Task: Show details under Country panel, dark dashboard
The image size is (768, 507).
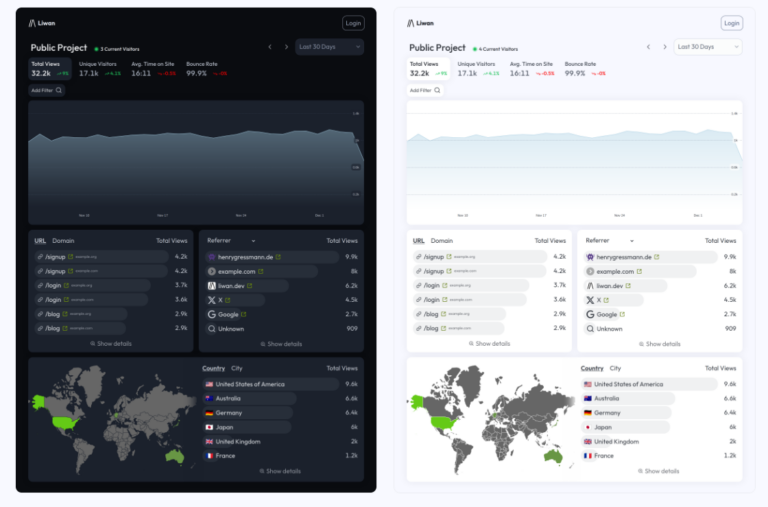Action: (280, 471)
